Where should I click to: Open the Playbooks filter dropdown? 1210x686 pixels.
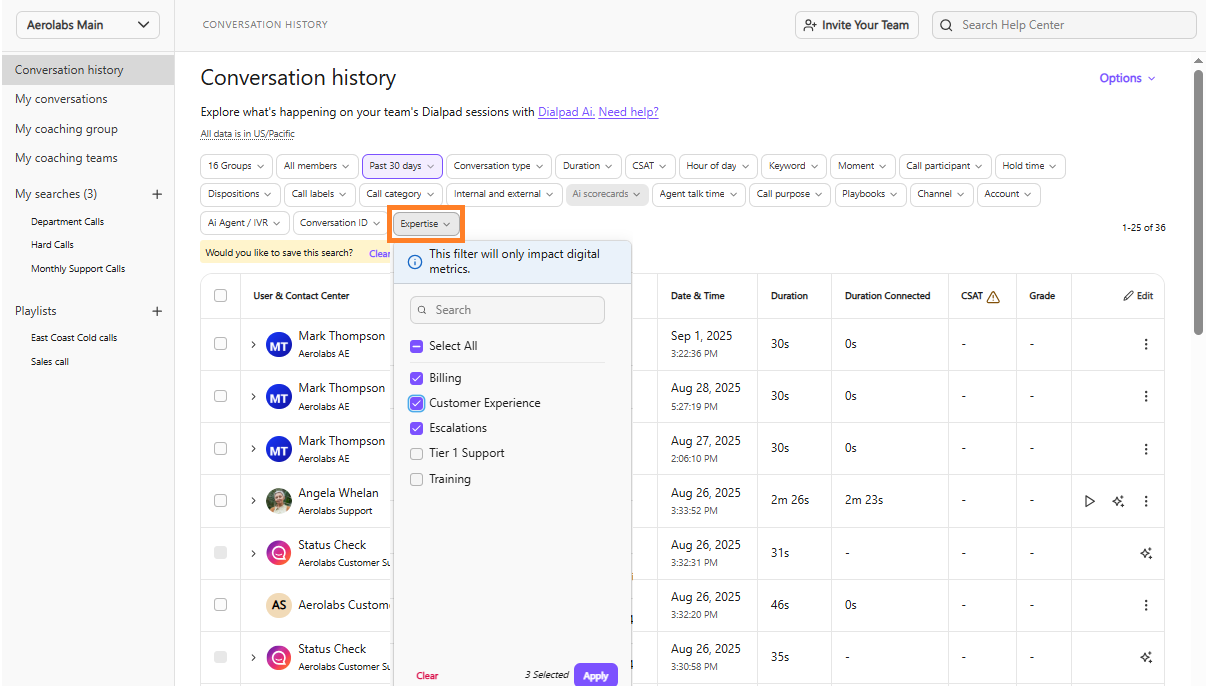(870, 194)
